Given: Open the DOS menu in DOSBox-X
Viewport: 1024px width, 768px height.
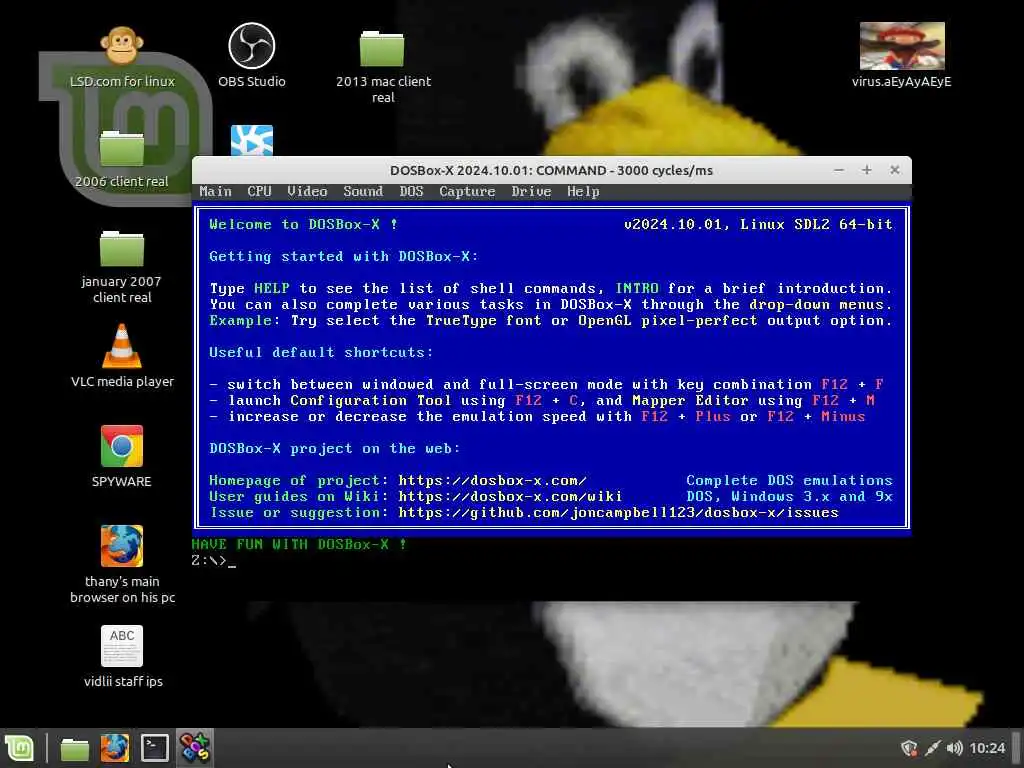Looking at the screenshot, I should click(x=411, y=191).
